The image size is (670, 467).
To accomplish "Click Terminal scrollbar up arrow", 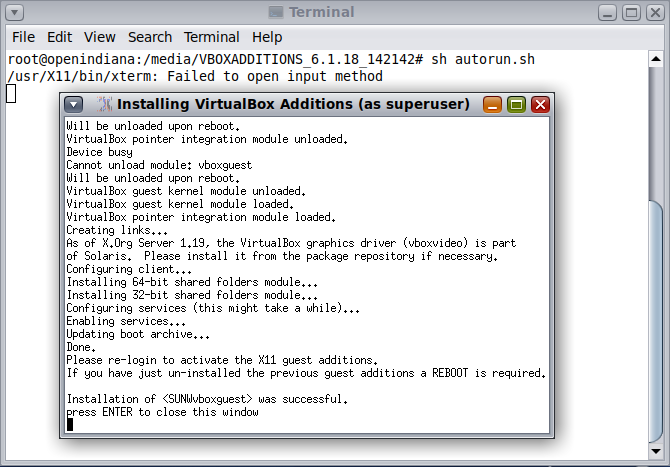I will coord(656,59).
